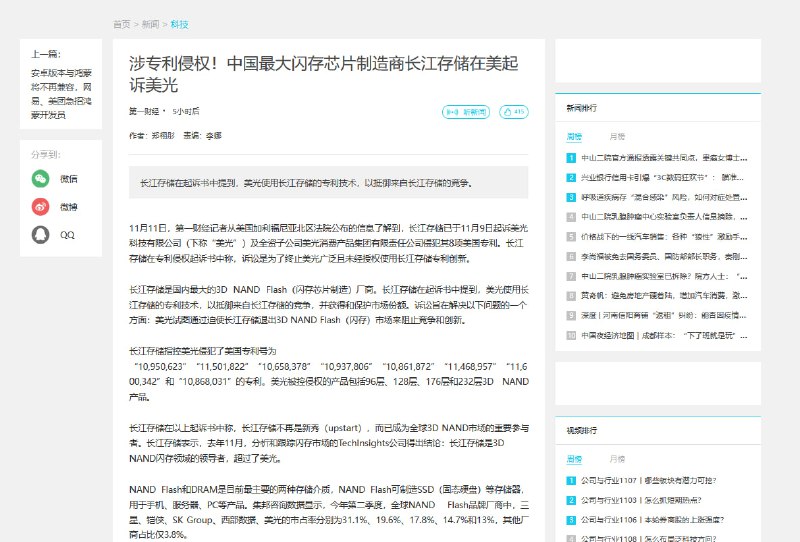800x542 pixels.
Task: Share the article via the QQ icon
Action: tap(40, 235)
